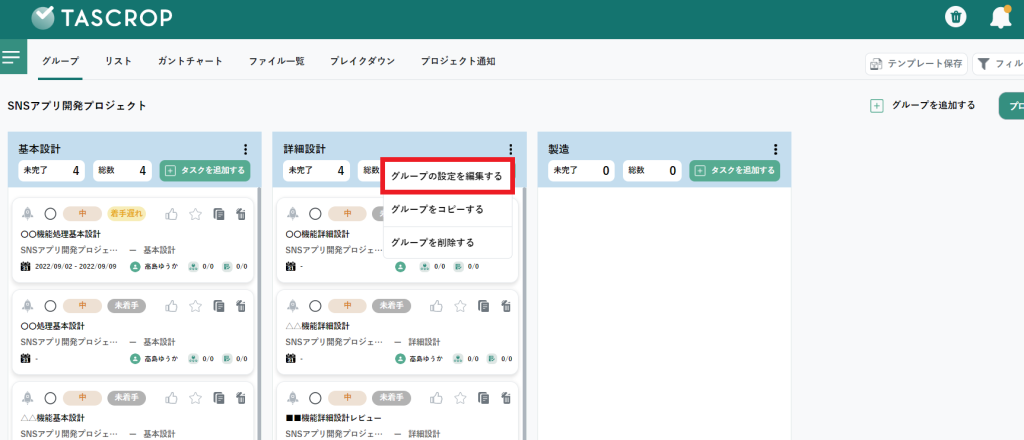The image size is (1024, 440).
Task: Star the 〇〇機能処理基本設計 task
Action: [x=195, y=213]
